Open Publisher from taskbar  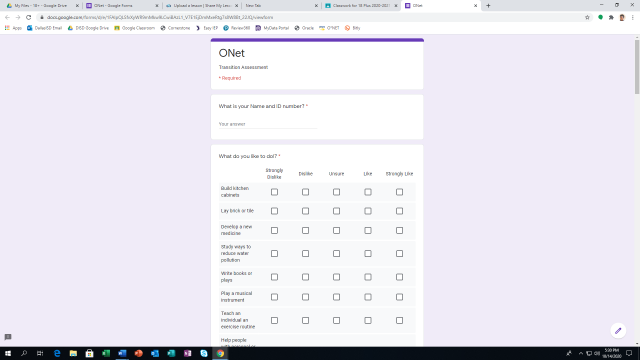tap(171, 353)
